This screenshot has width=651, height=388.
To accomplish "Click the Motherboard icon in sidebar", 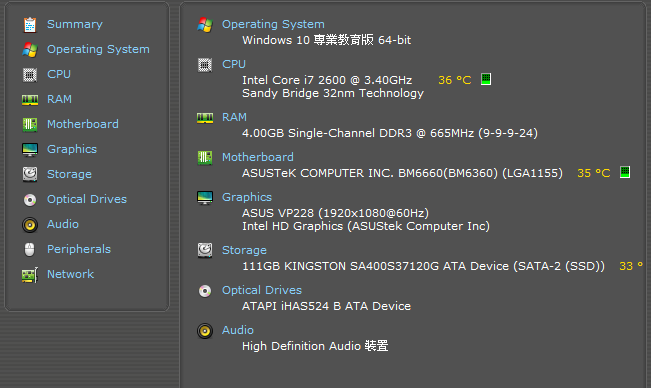I will [x=29, y=124].
